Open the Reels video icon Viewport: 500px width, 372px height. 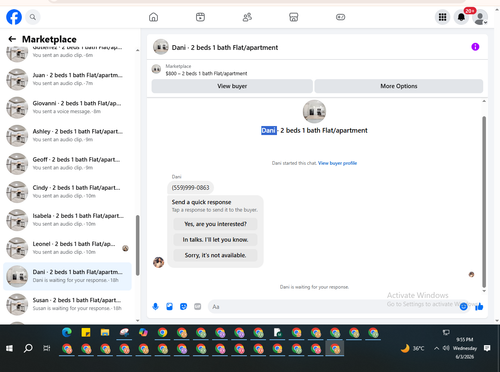click(200, 17)
